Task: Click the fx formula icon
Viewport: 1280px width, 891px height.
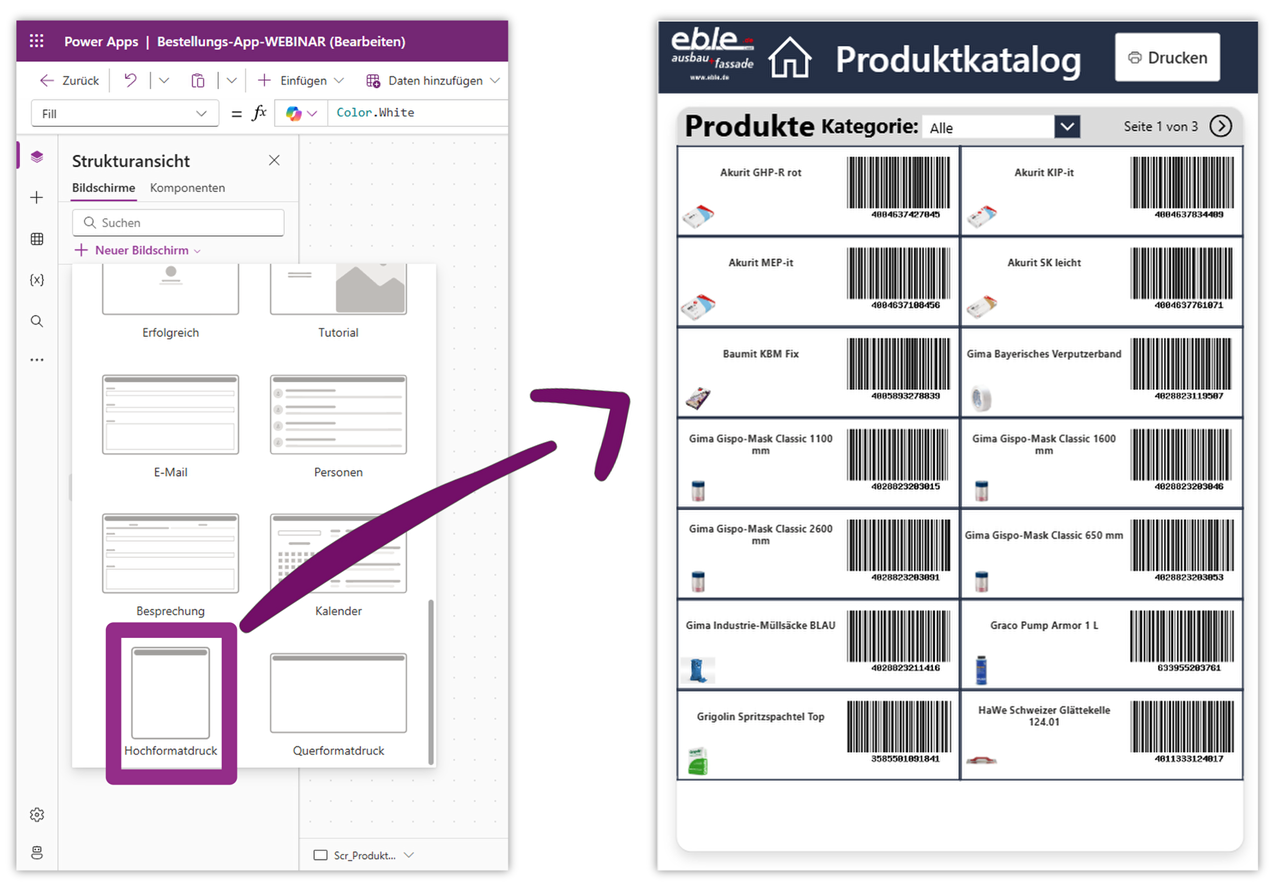Action: point(259,113)
